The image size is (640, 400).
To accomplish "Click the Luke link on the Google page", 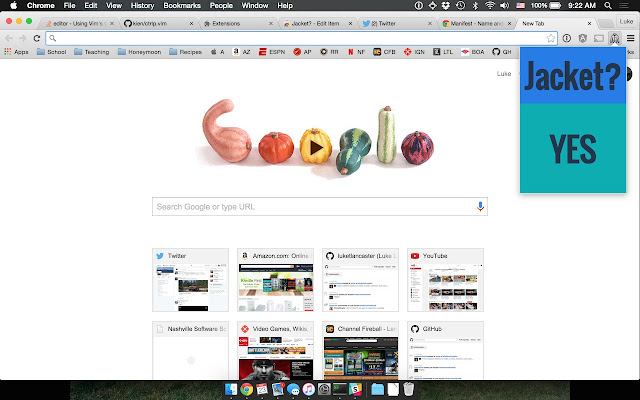I will coord(504,73).
